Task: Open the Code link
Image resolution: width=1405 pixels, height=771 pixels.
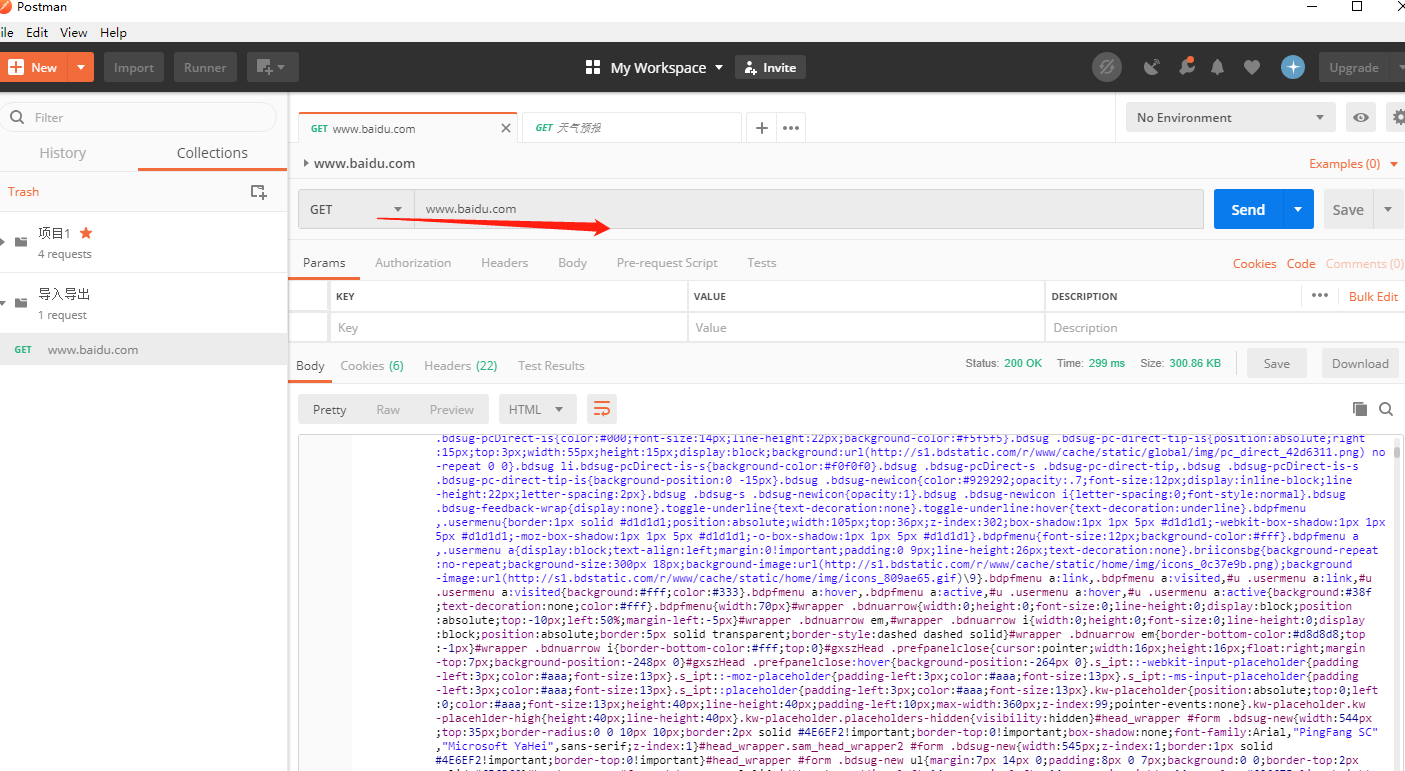Action: tap(1301, 264)
